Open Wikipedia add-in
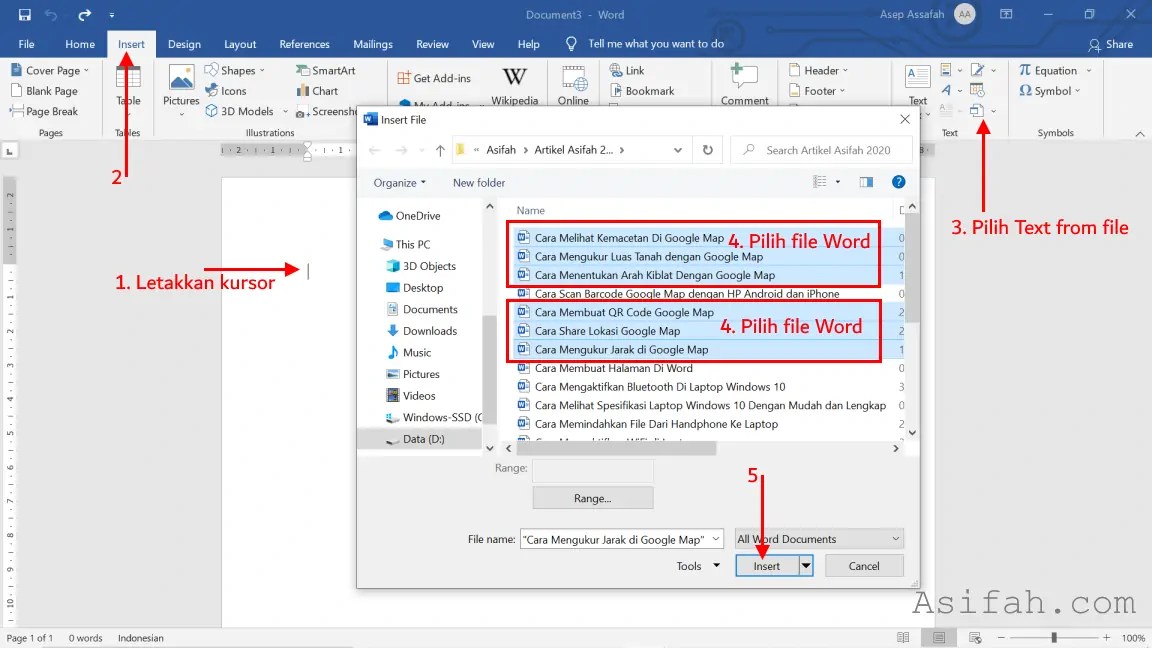Screen dimensions: 1152x648 pos(514,86)
